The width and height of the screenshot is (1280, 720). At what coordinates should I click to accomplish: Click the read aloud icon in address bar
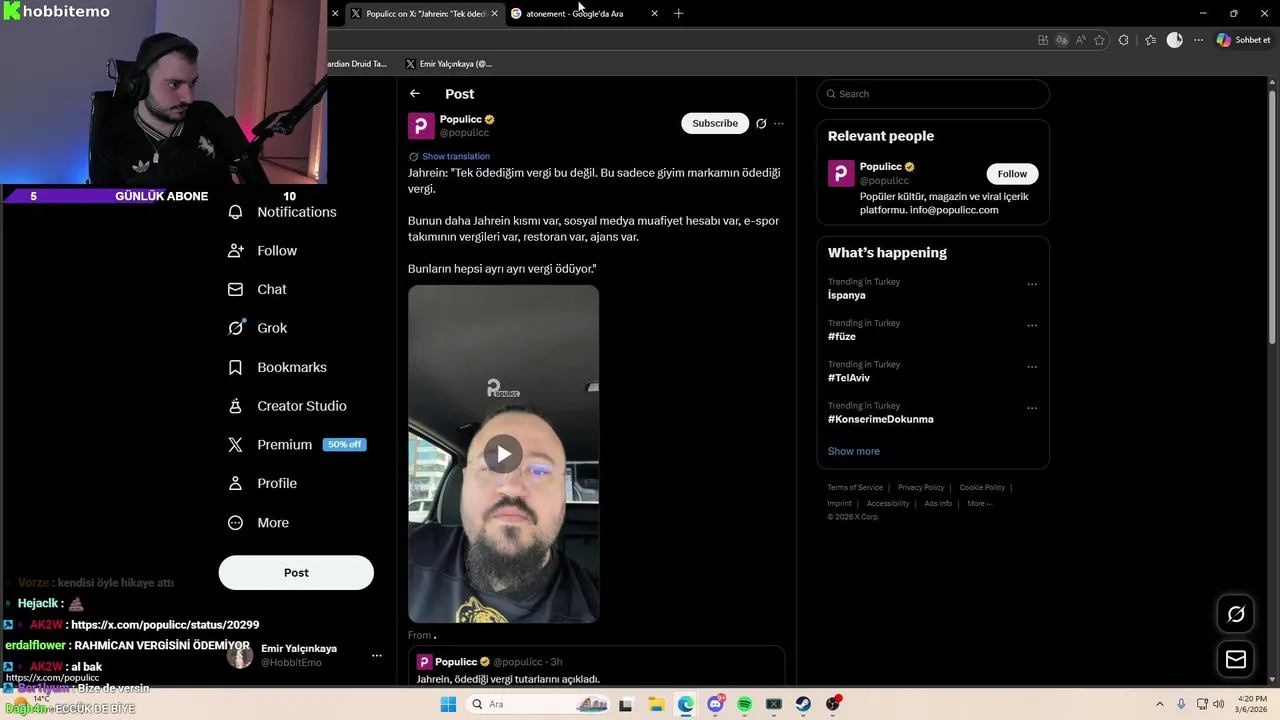point(1081,40)
